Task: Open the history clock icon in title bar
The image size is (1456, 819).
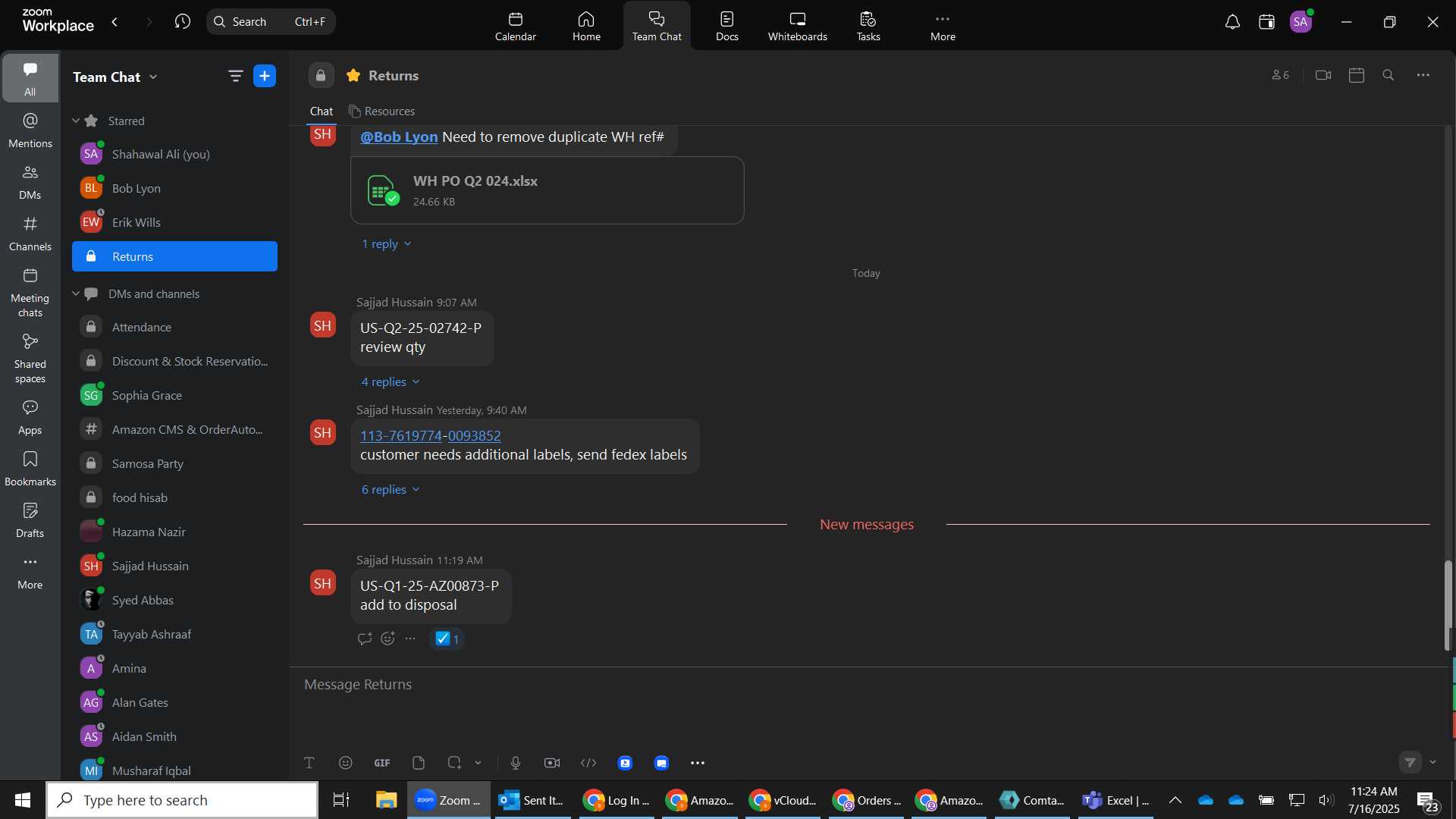Action: (x=182, y=22)
